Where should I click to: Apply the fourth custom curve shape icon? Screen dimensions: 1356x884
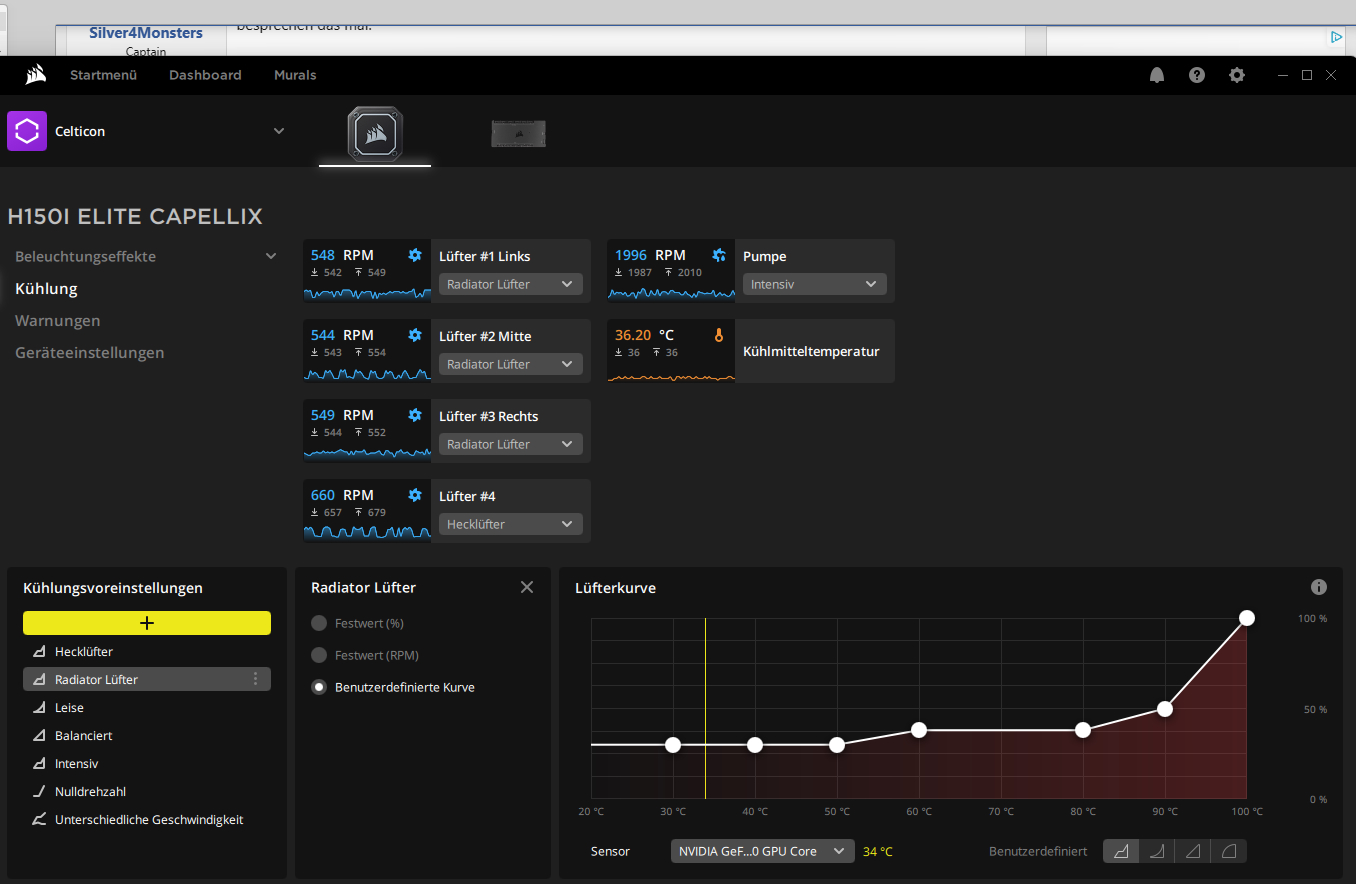(x=1229, y=851)
